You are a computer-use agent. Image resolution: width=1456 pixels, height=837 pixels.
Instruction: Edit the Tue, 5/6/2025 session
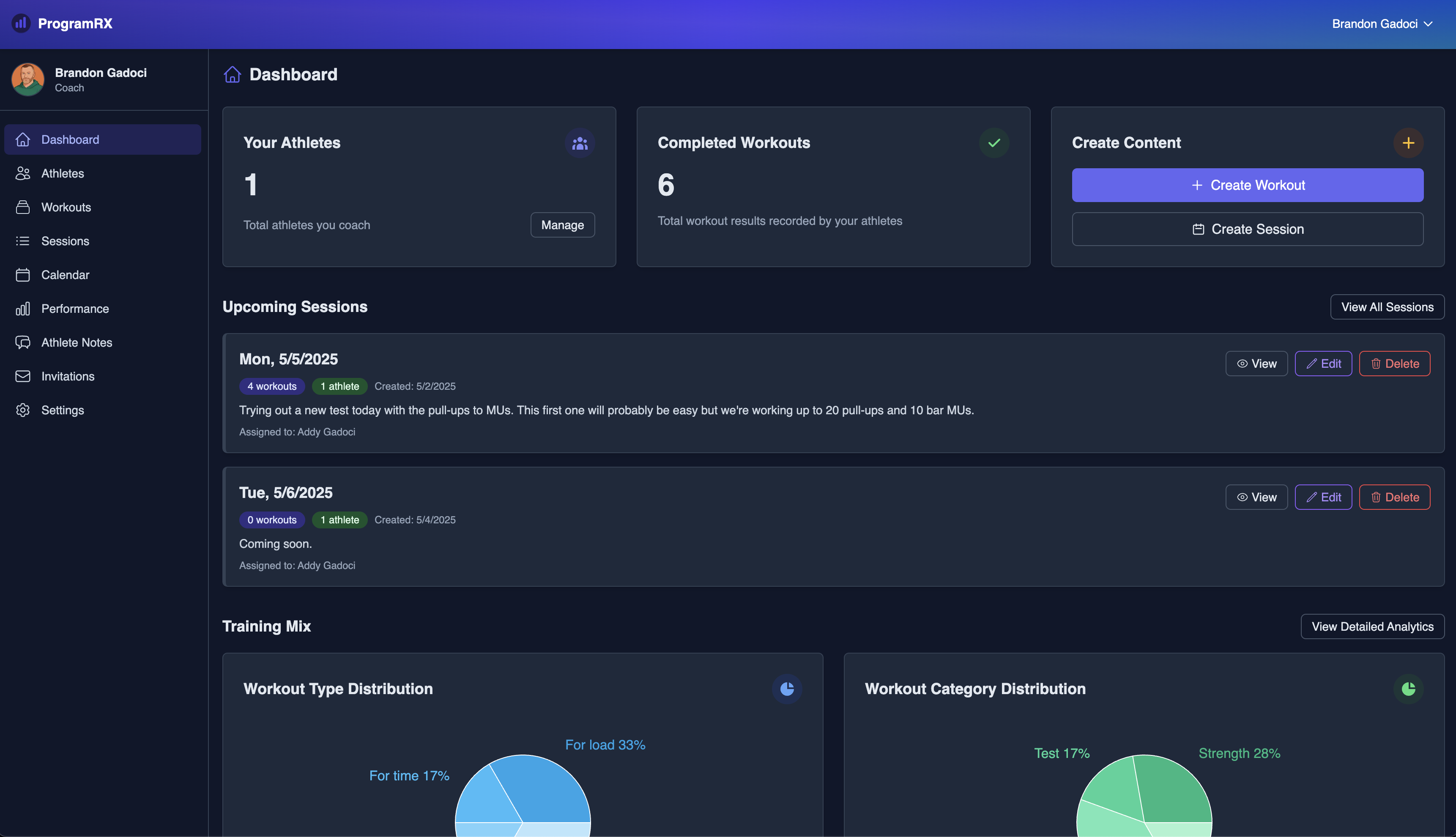pos(1323,497)
